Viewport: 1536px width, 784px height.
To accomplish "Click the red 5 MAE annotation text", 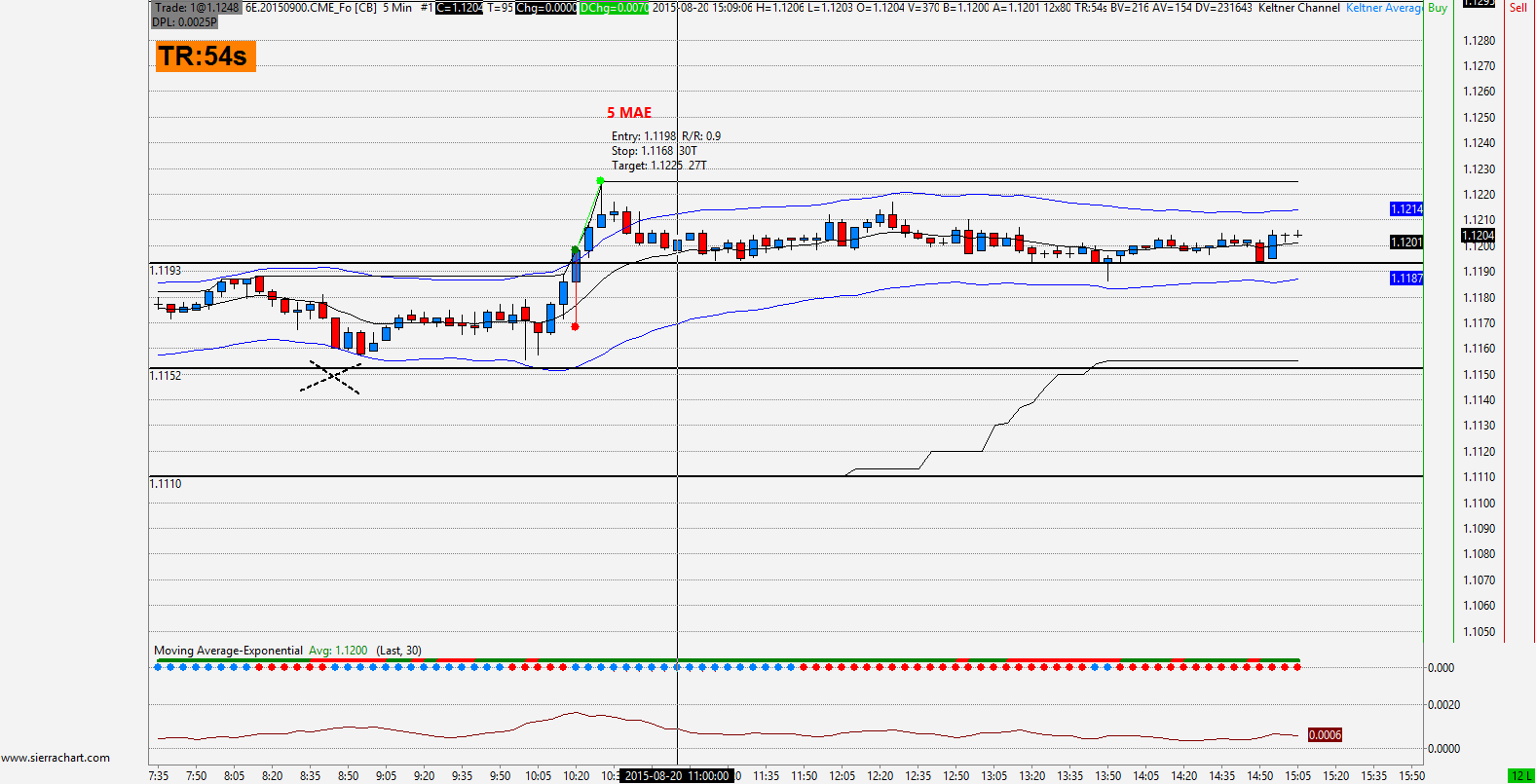I will coord(629,113).
